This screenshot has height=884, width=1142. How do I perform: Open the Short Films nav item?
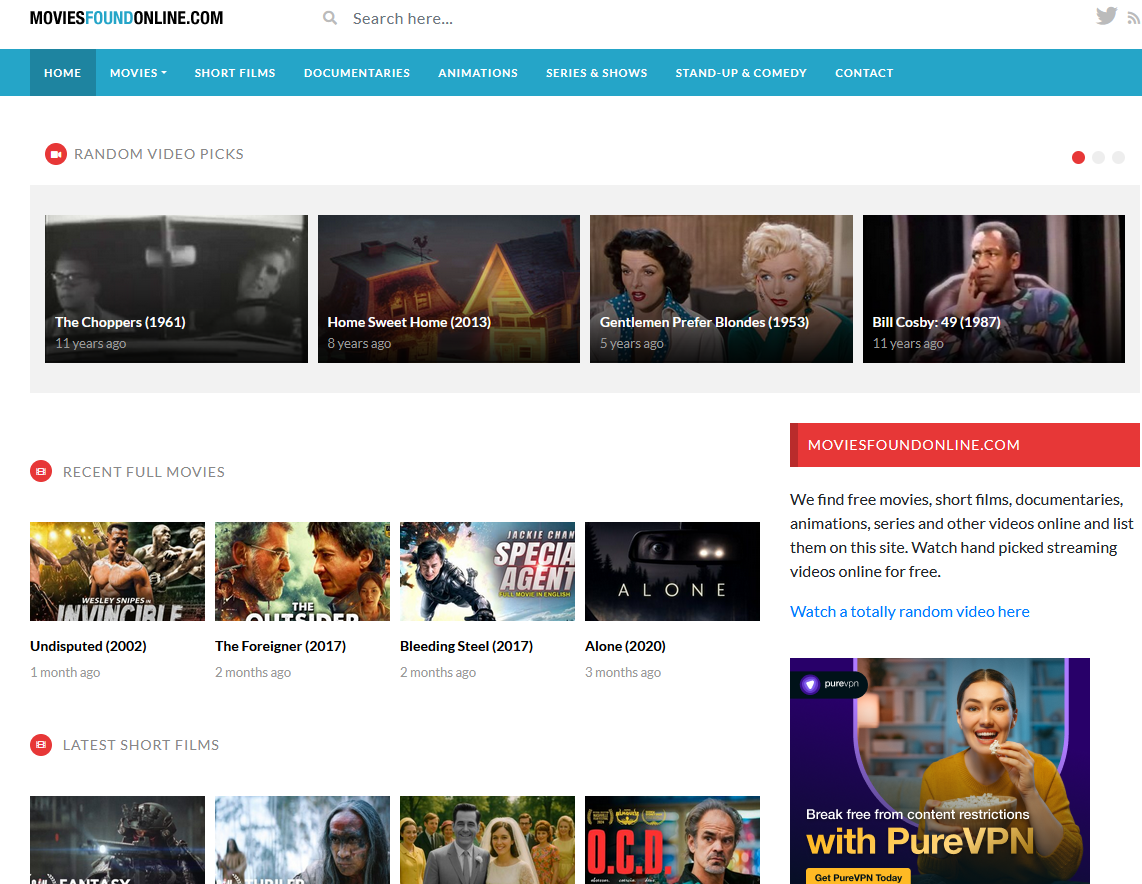click(x=235, y=73)
